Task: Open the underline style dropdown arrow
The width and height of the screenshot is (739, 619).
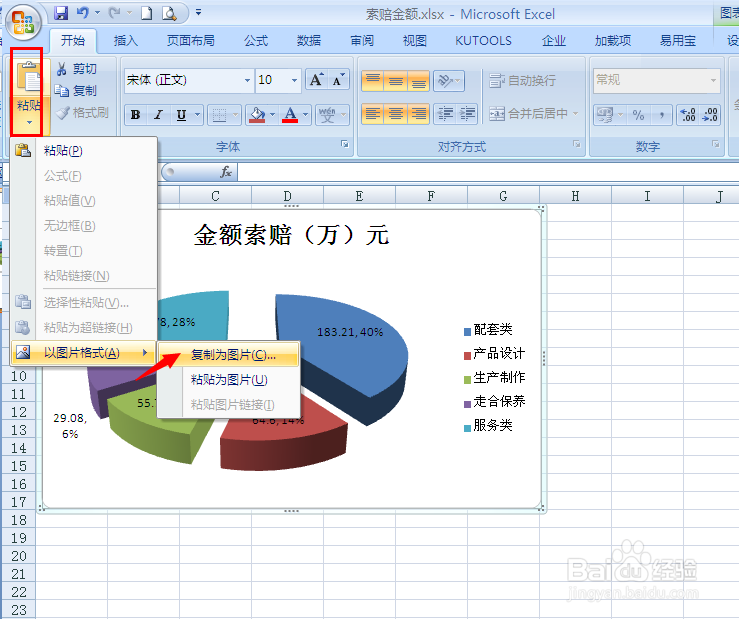Action: tap(197, 115)
